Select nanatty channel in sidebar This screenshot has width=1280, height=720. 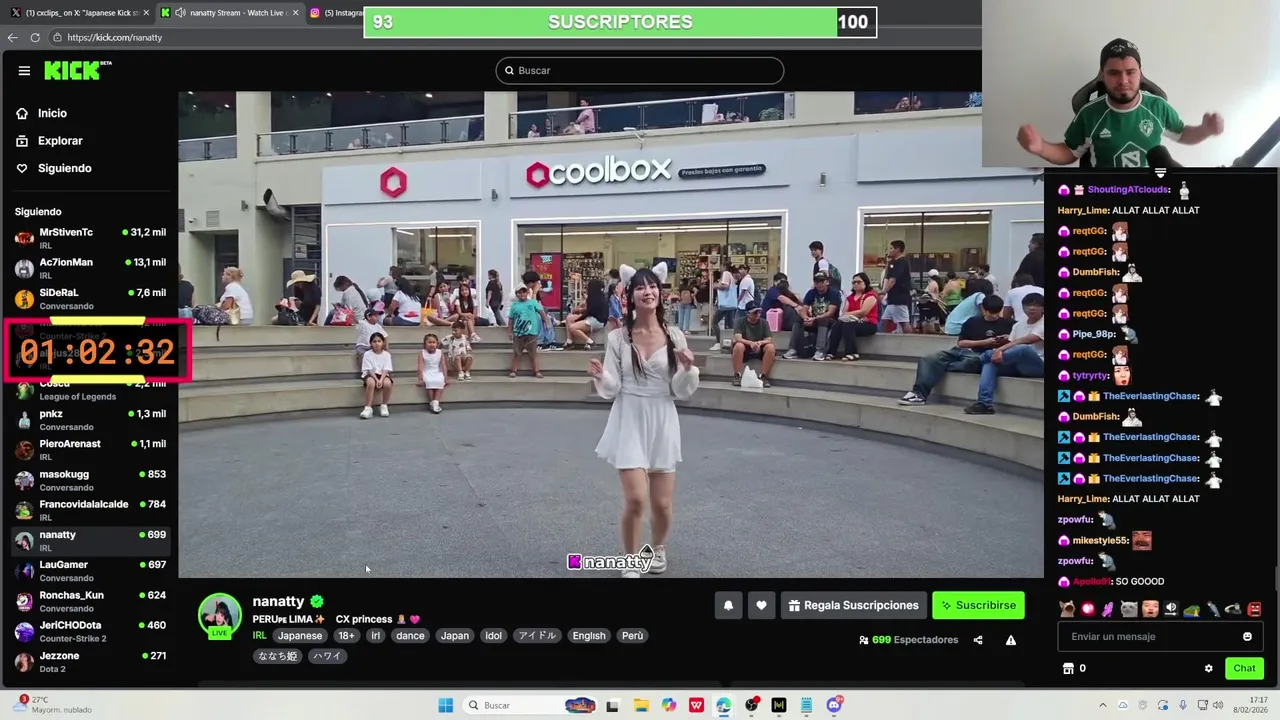pyautogui.click(x=90, y=541)
